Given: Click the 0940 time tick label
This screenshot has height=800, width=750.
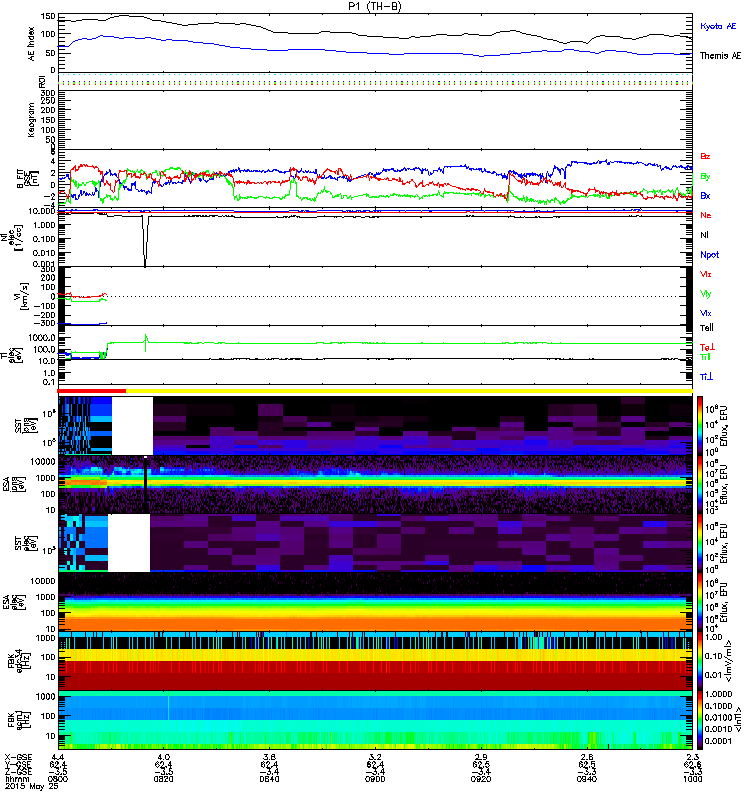Looking at the screenshot, I should pyautogui.click(x=587, y=779).
